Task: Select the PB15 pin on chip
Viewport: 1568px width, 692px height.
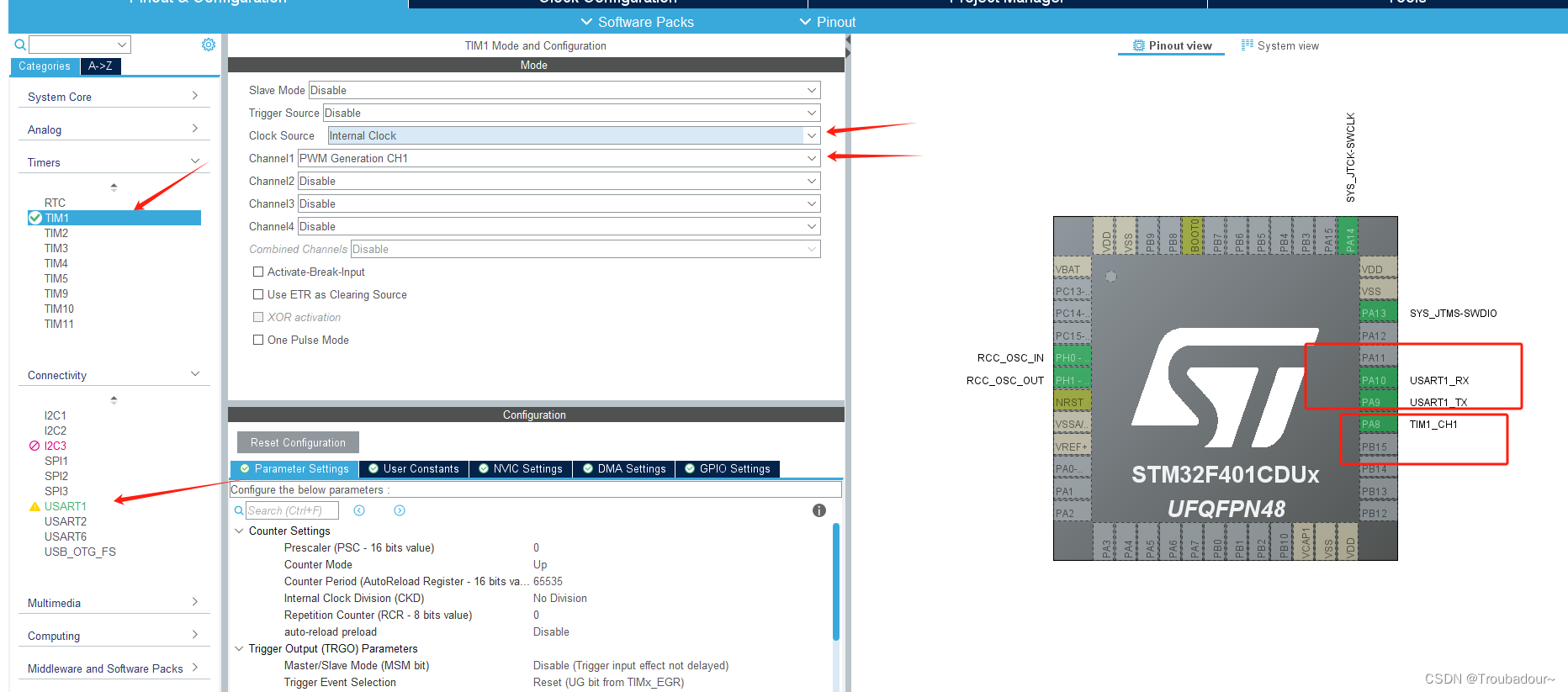Action: coord(1378,447)
